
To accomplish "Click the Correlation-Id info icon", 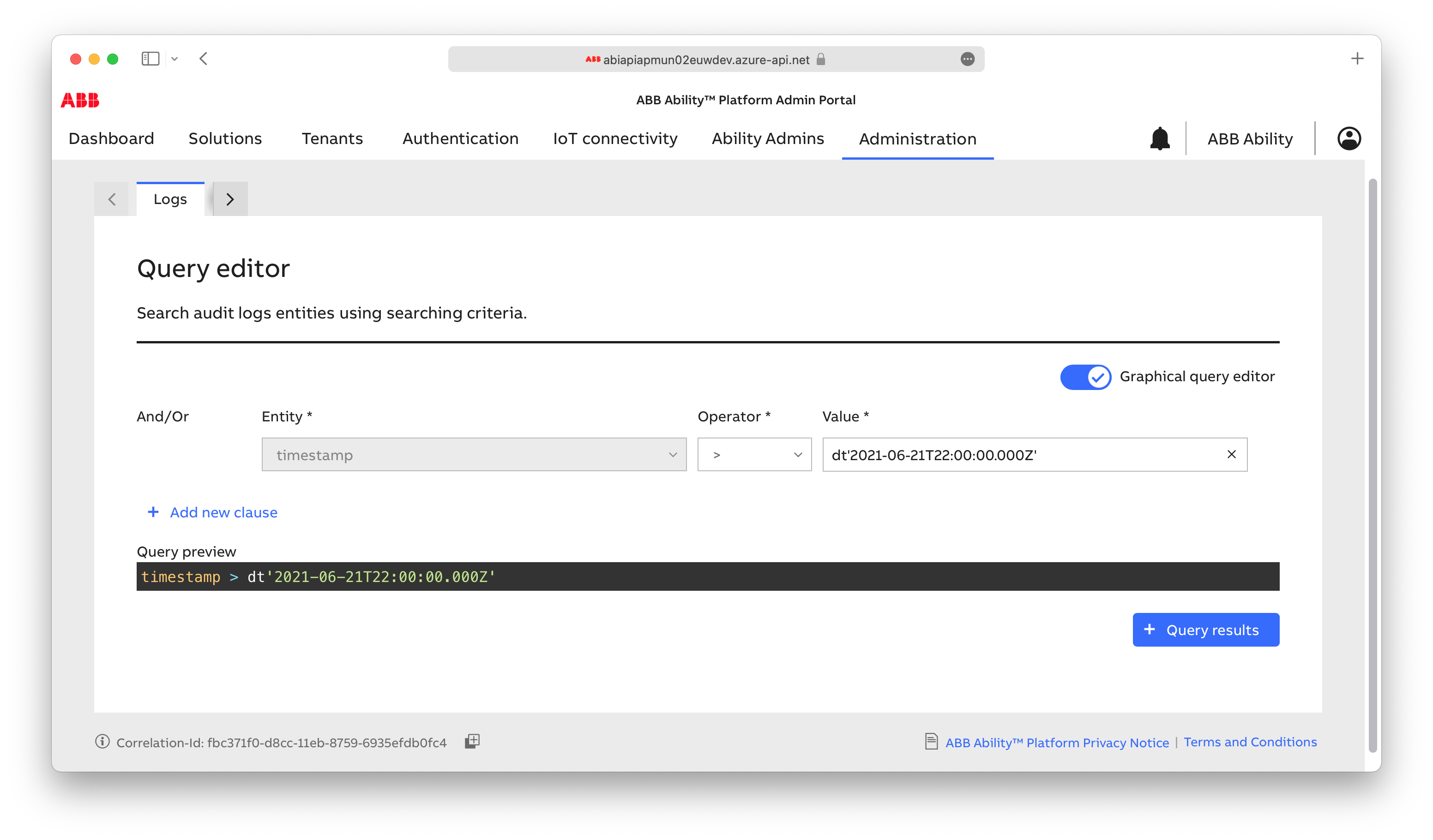I will click(102, 742).
